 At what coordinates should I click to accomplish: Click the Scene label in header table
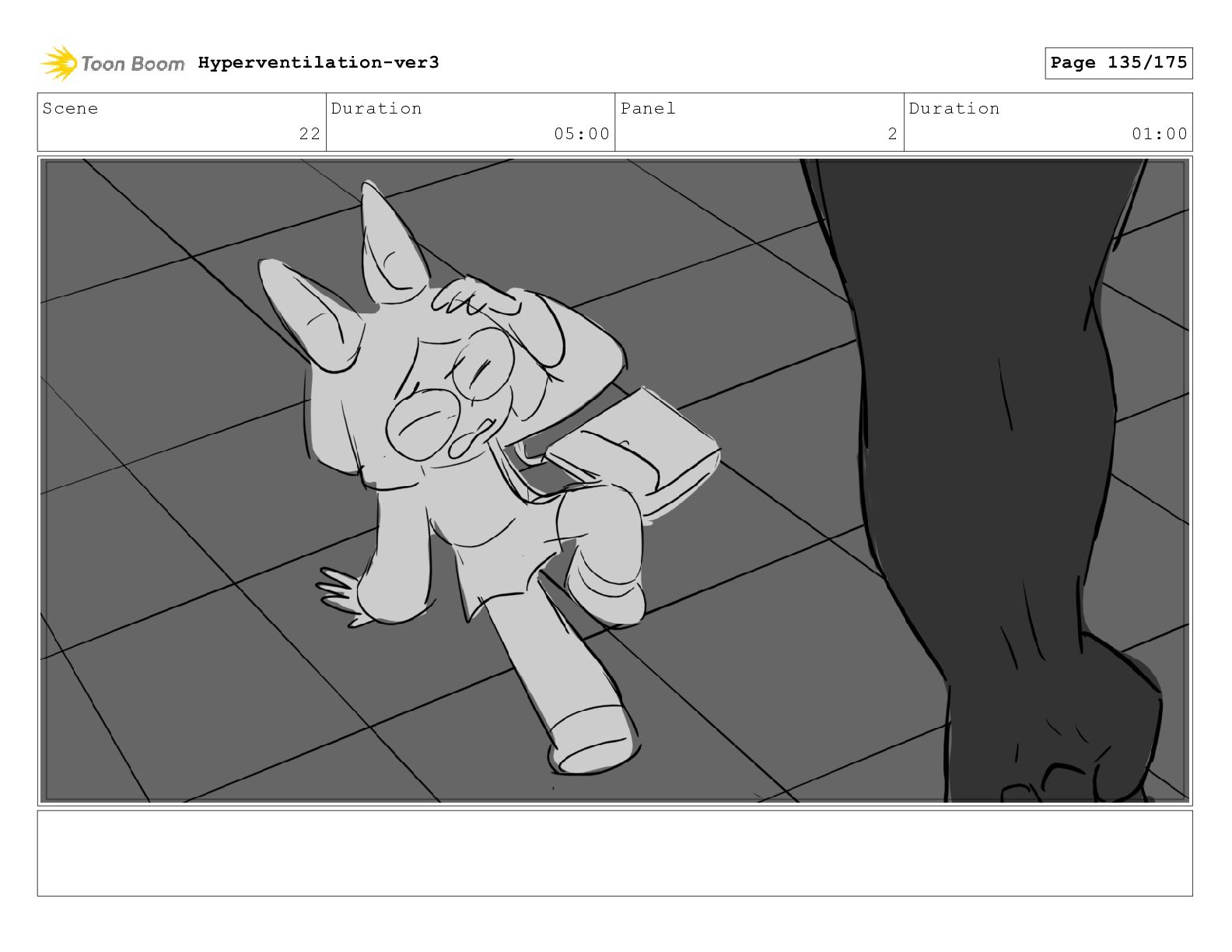(70, 108)
